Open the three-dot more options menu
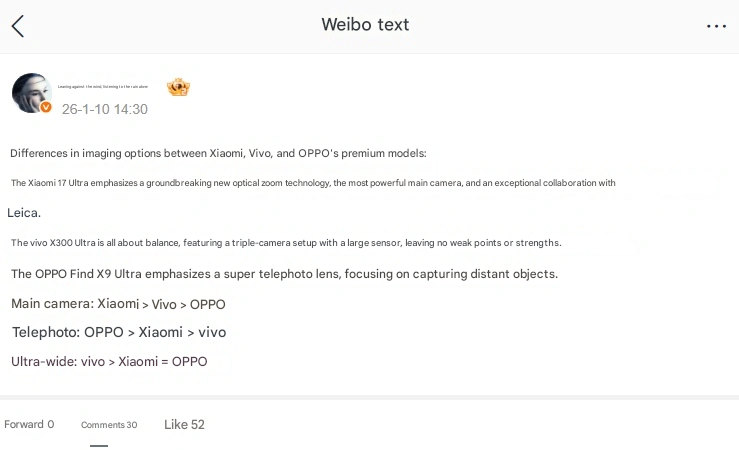Screen dimensions: 739x450 pyautogui.click(x=716, y=26)
